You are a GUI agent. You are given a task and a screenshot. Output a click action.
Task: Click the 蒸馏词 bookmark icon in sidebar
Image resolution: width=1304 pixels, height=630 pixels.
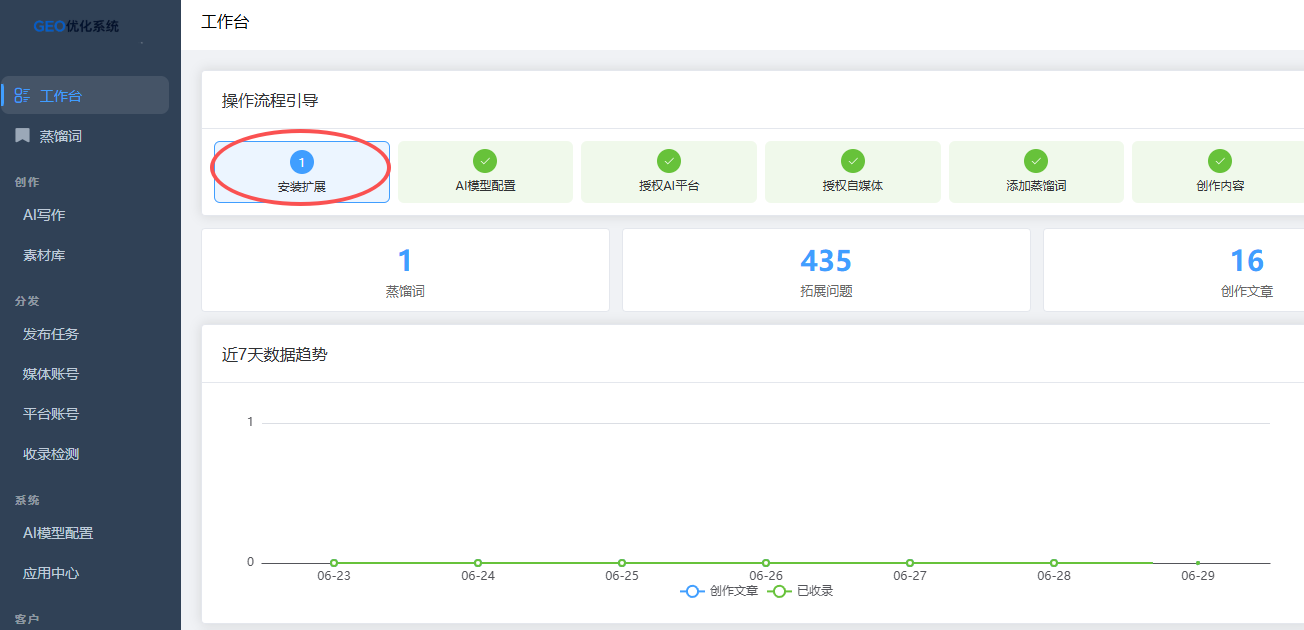22,135
